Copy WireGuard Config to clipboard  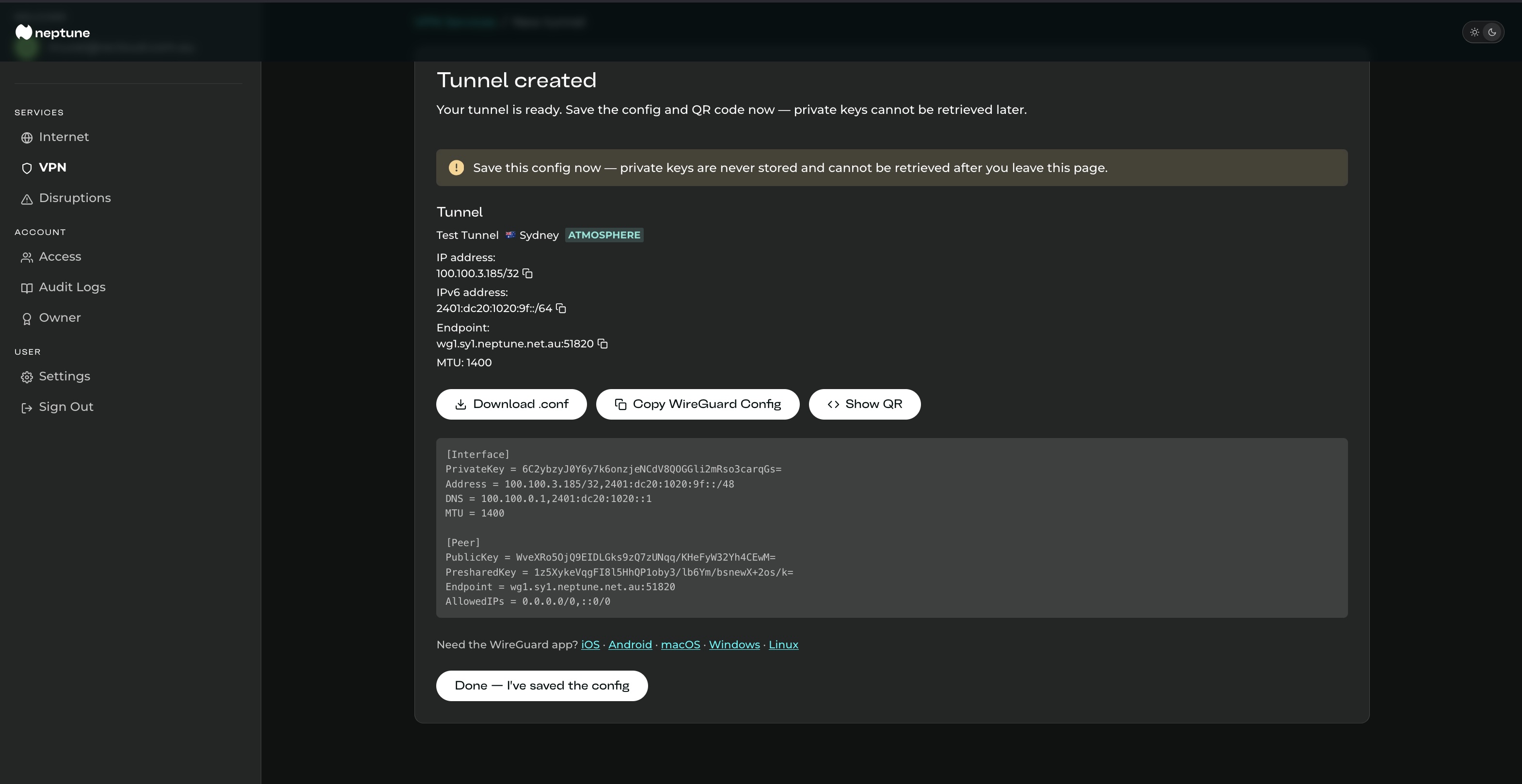697,404
